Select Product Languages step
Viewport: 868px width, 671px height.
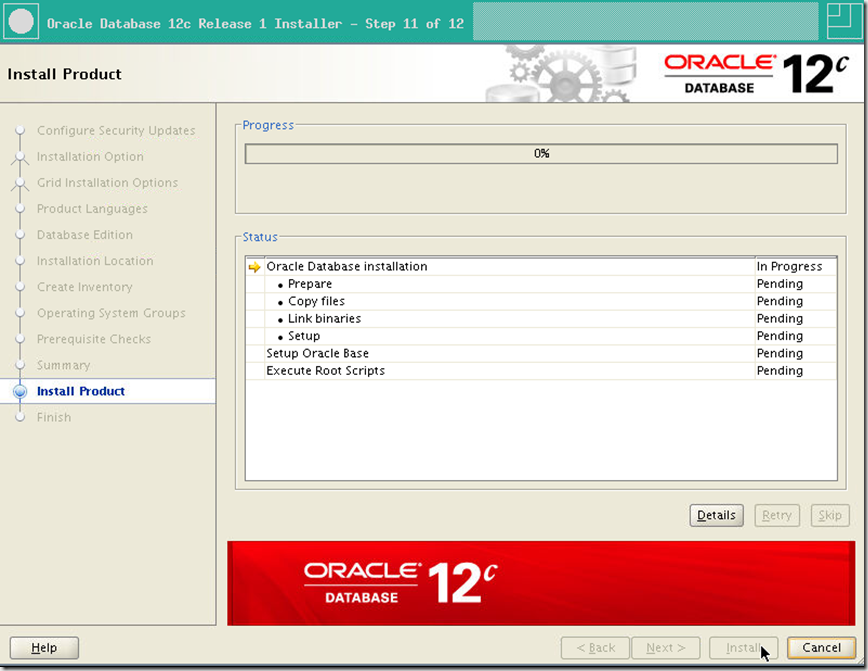(92, 209)
